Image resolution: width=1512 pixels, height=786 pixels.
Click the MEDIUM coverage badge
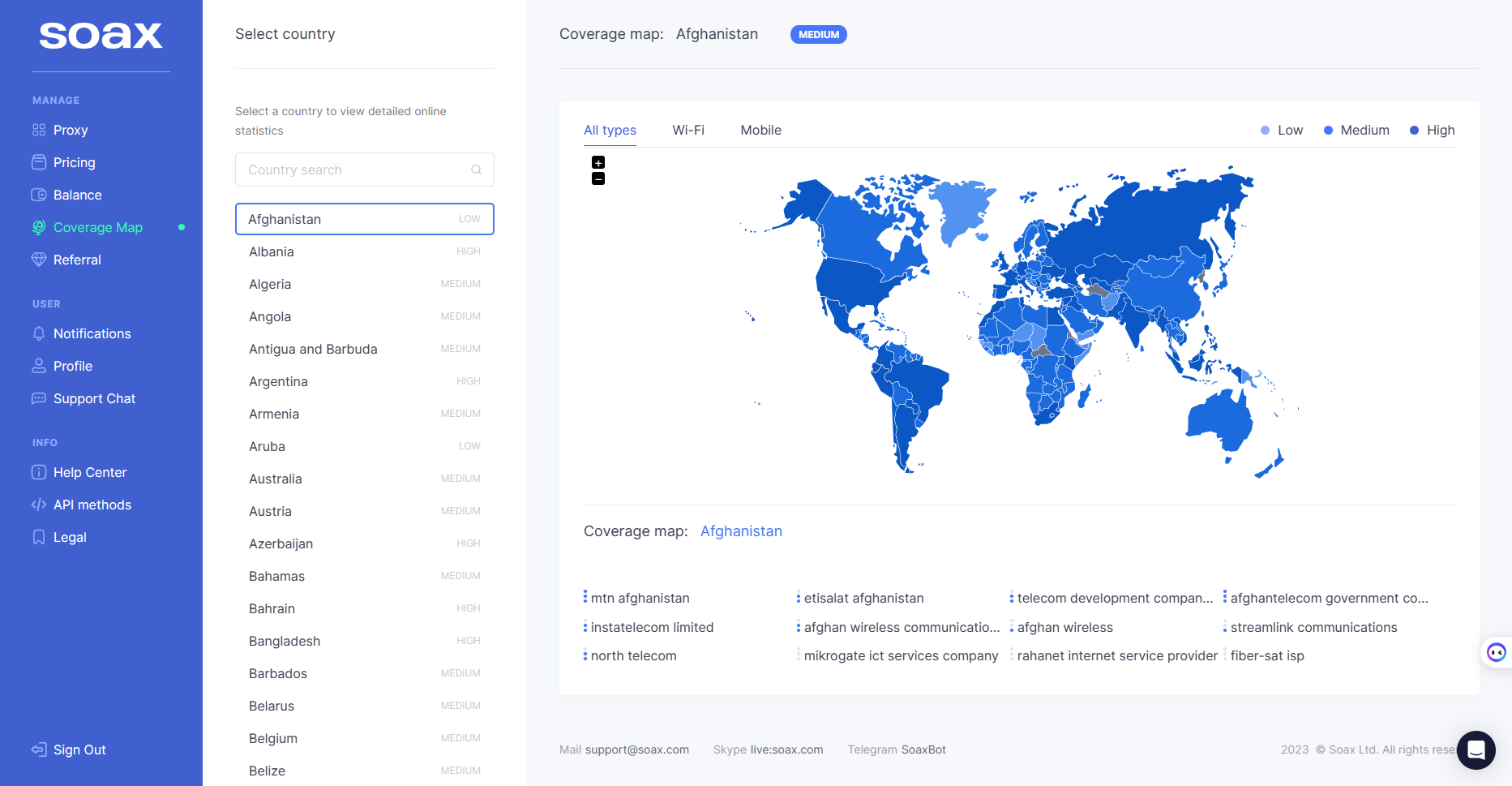pos(819,35)
